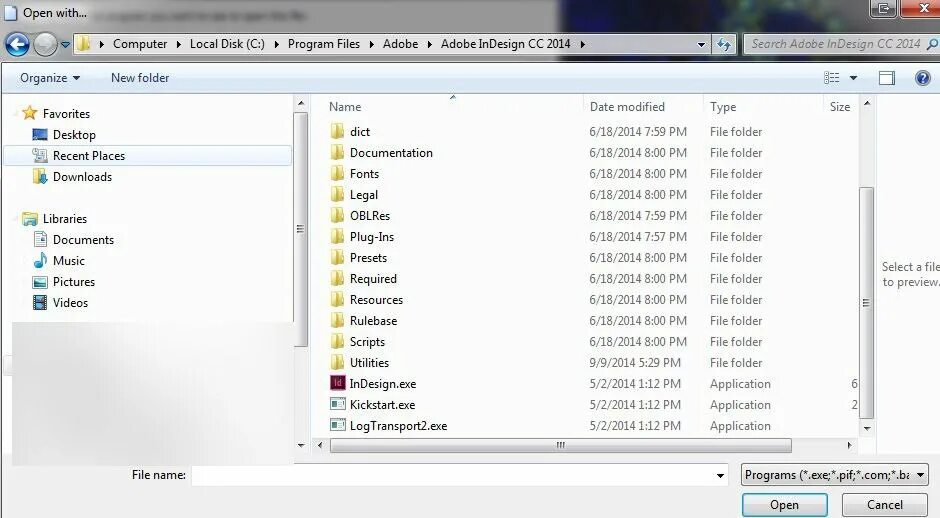Open the Programs file type filter dropdown

(x=834, y=475)
